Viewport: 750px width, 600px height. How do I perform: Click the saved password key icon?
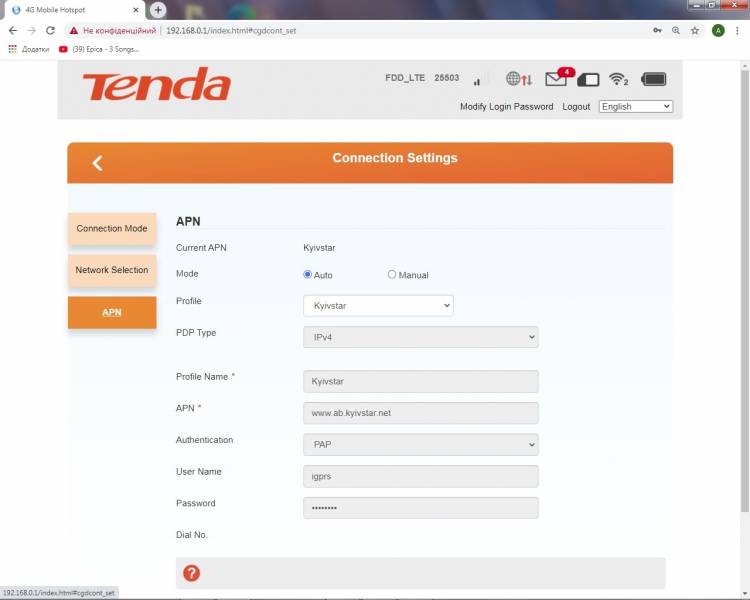pos(657,31)
